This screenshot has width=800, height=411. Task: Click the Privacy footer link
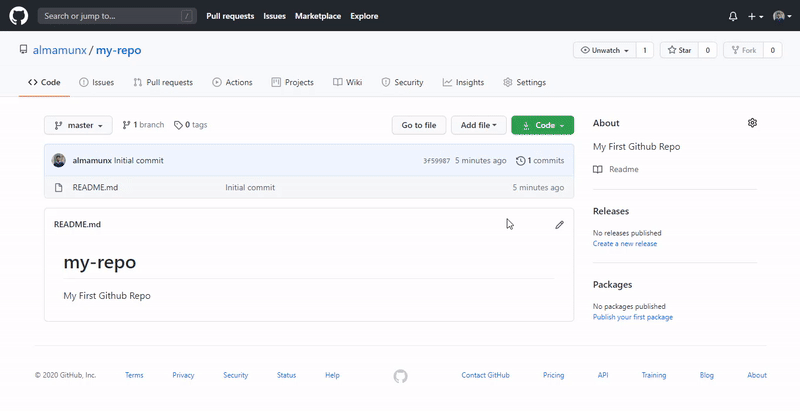(183, 375)
